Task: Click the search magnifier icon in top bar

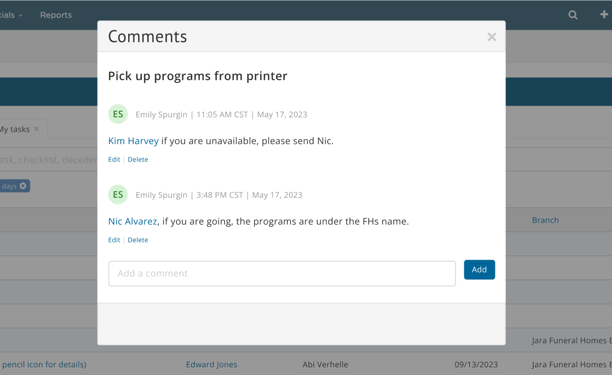Action: 573,15
